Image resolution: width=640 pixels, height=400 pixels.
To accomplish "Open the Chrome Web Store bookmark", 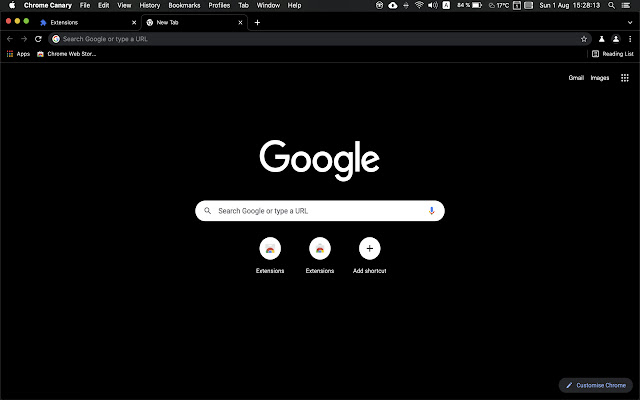I will coord(67,54).
